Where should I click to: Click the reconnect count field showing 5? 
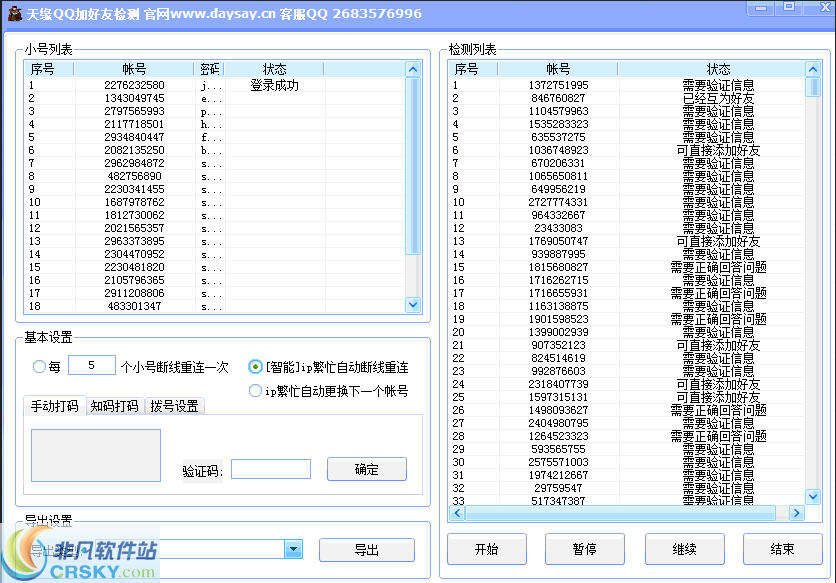[x=92, y=365]
